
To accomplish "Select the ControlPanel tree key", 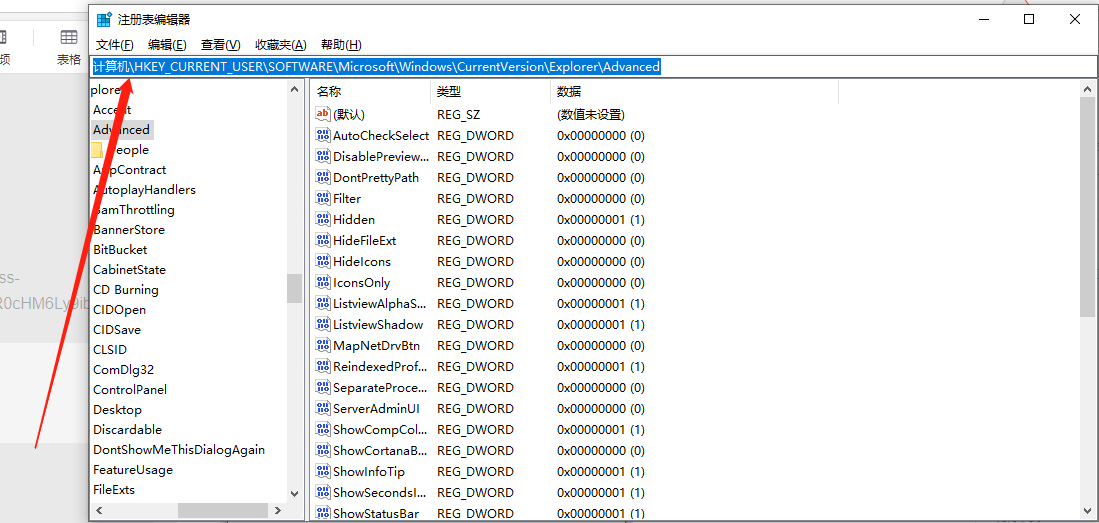I will (130, 389).
